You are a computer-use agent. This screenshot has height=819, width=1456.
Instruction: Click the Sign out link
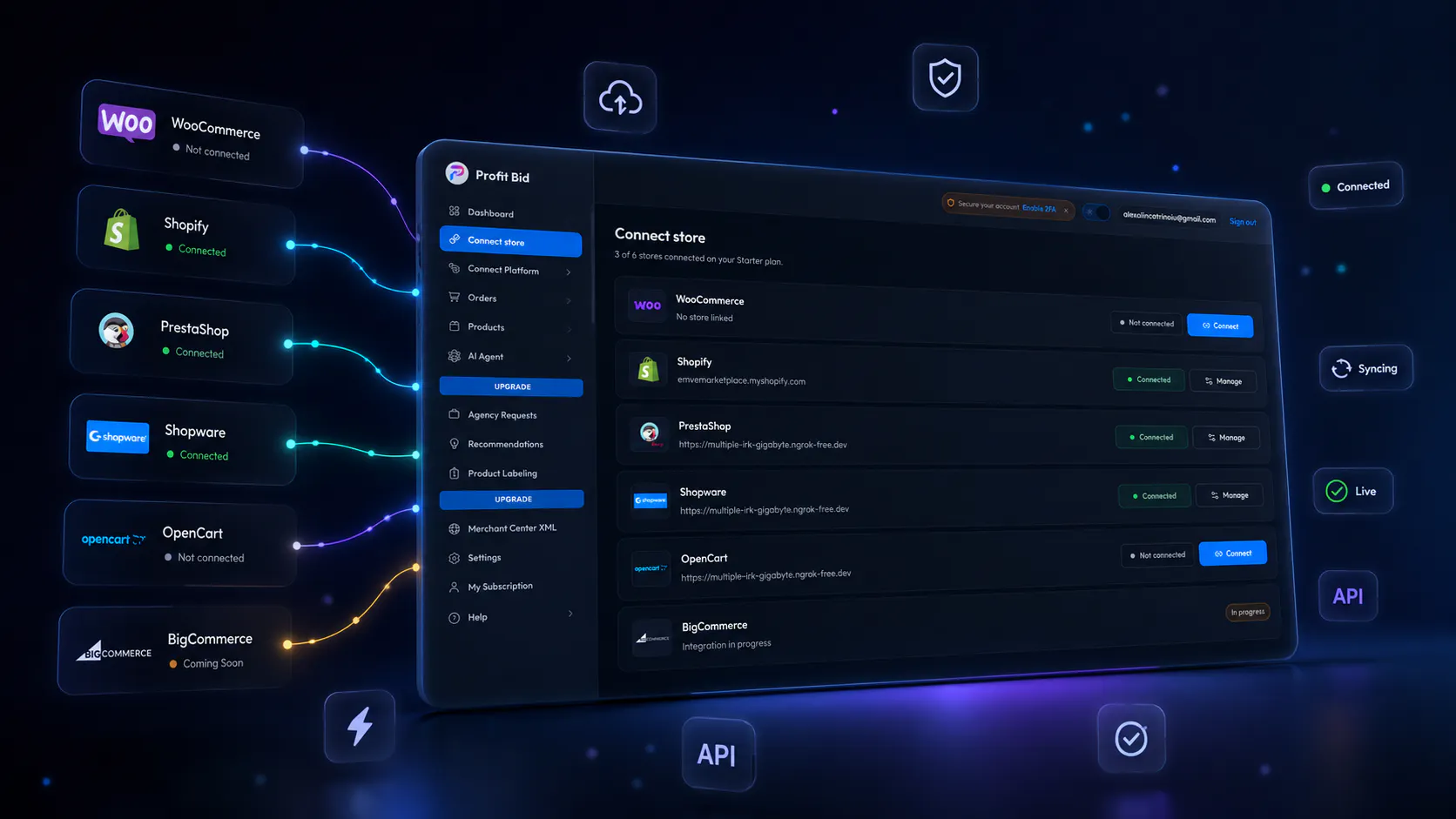1243,222
